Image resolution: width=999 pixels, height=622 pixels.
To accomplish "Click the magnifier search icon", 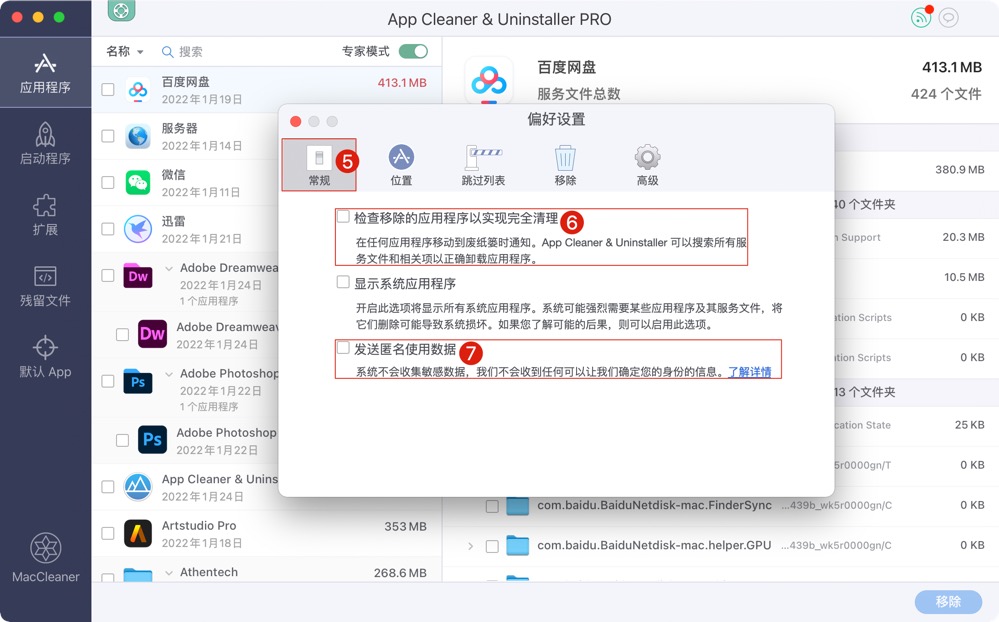I will (x=168, y=52).
